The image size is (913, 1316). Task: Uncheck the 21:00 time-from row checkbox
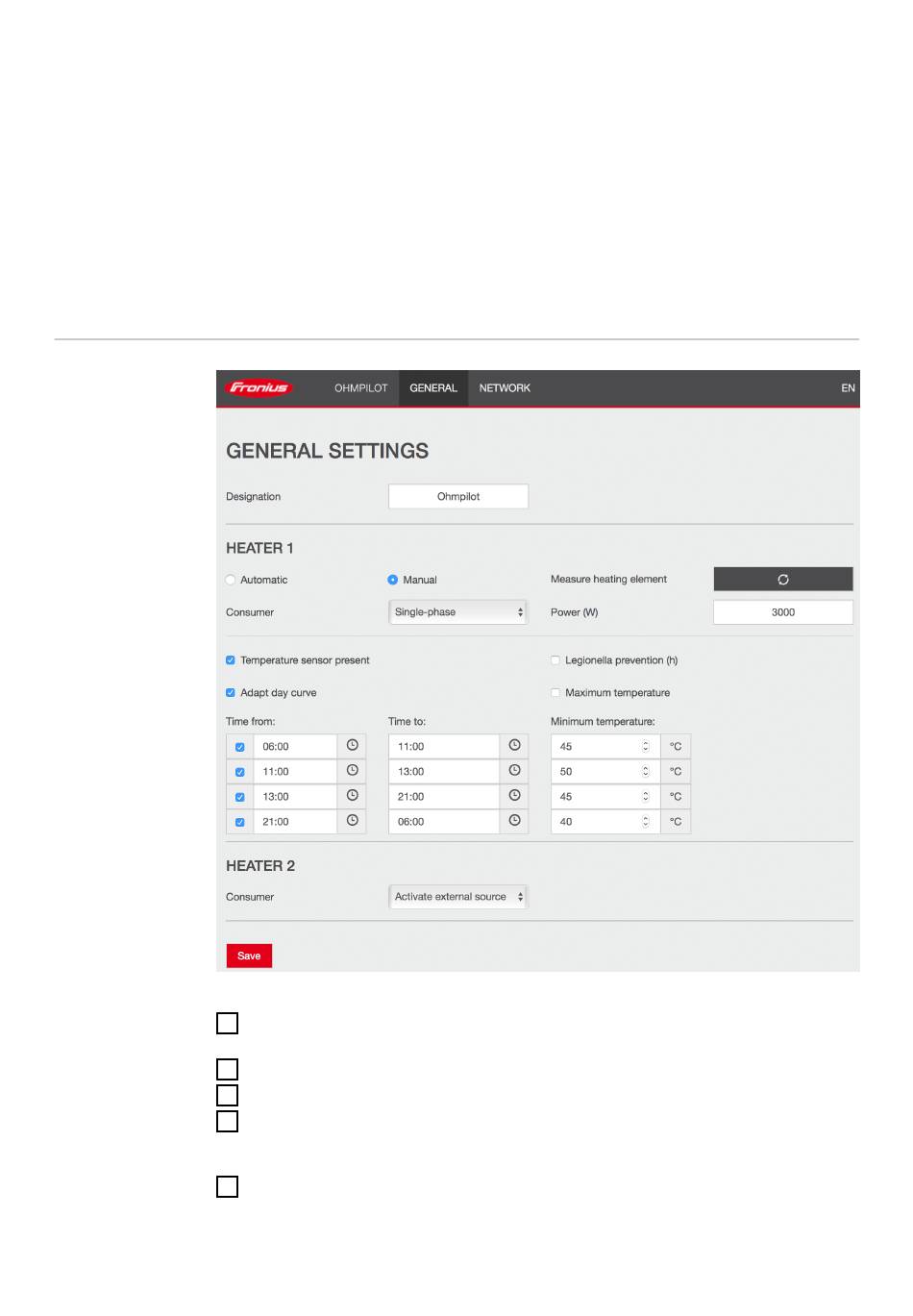[240, 822]
